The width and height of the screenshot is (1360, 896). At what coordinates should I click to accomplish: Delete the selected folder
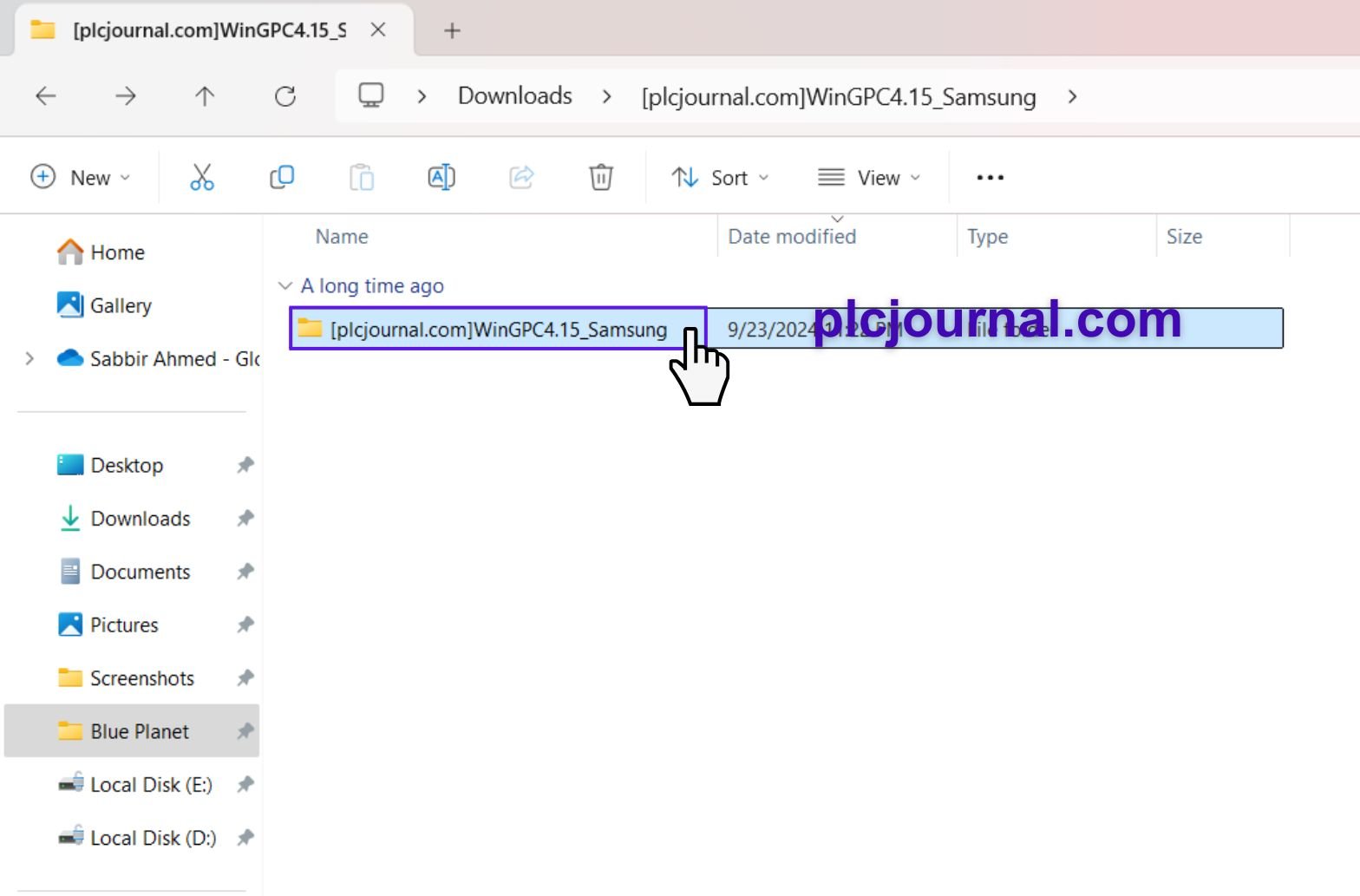601,177
